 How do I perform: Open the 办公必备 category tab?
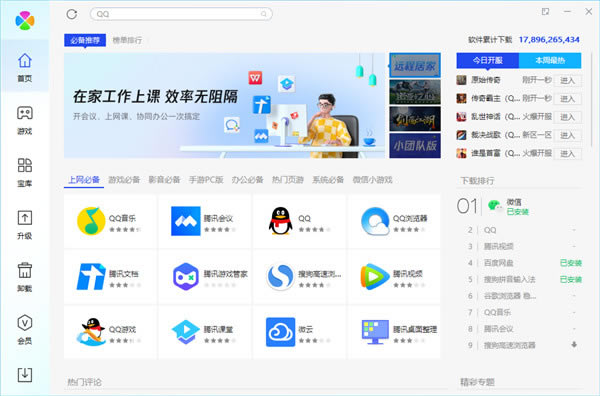(247, 180)
